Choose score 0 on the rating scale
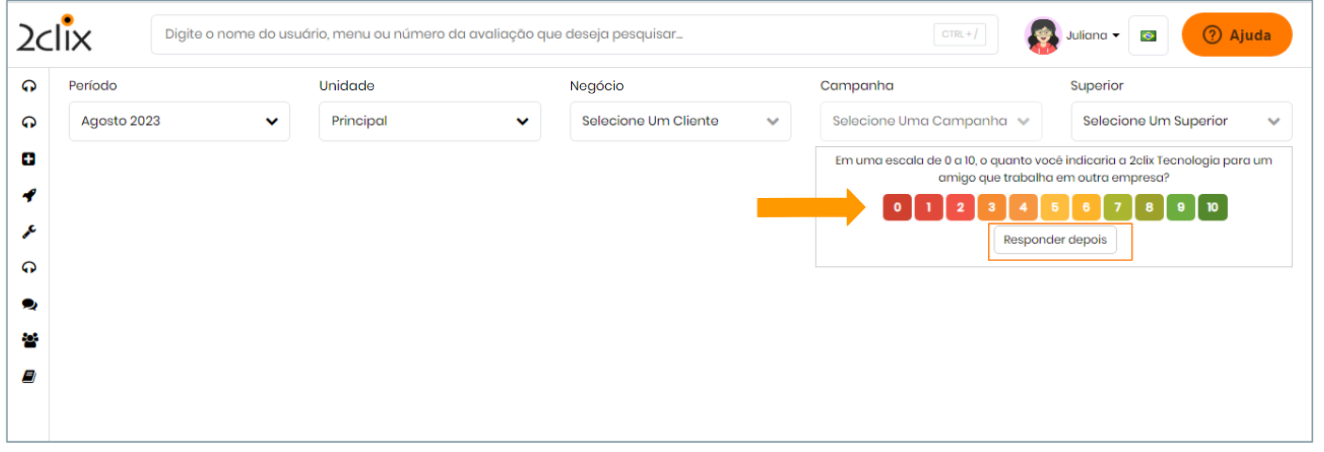This screenshot has width=1324, height=452. [897, 208]
